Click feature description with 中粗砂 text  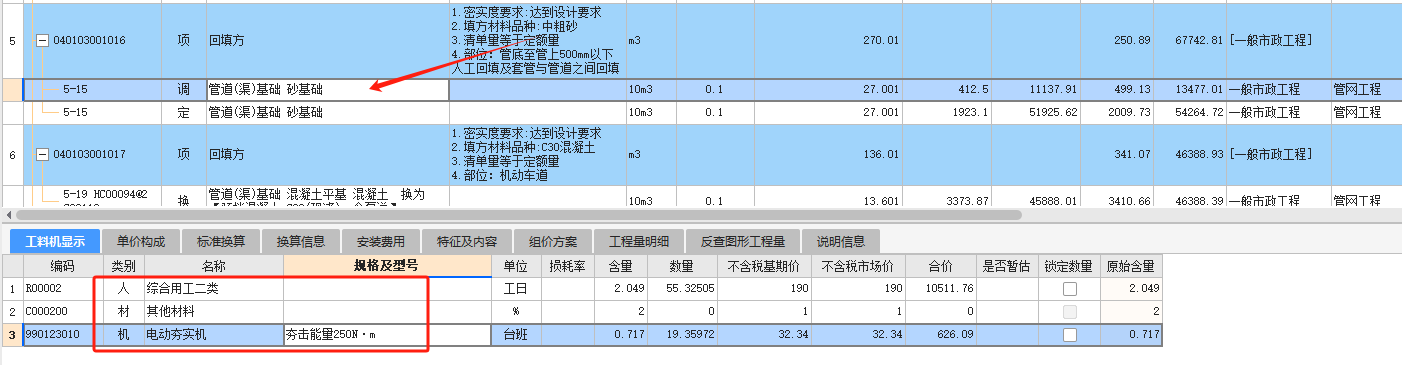point(538,41)
